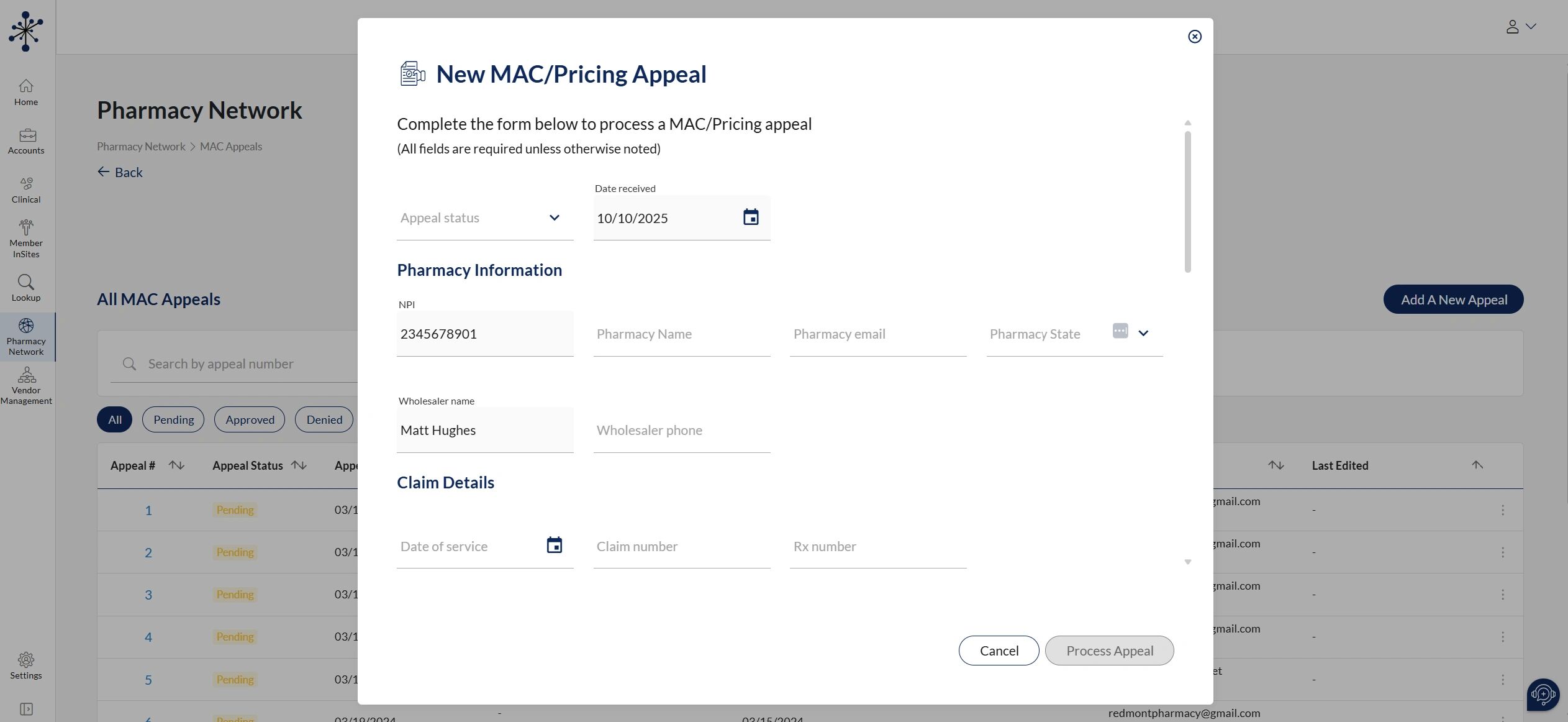Open Settings from the sidebar
This screenshot has width=1568, height=722.
tap(26, 665)
